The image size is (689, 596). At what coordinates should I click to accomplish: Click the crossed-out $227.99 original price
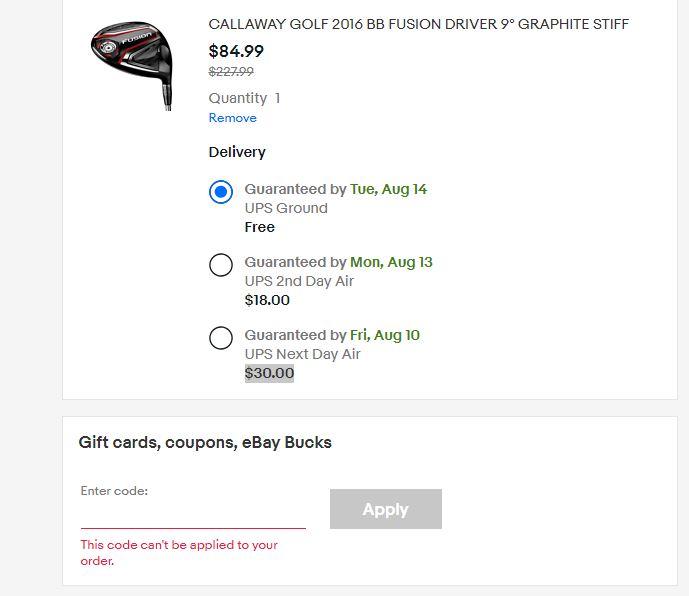click(x=231, y=72)
